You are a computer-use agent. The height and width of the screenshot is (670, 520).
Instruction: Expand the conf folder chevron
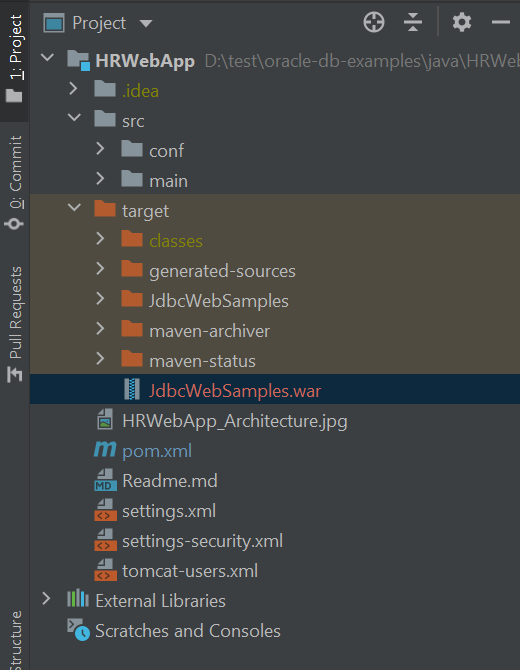click(100, 149)
